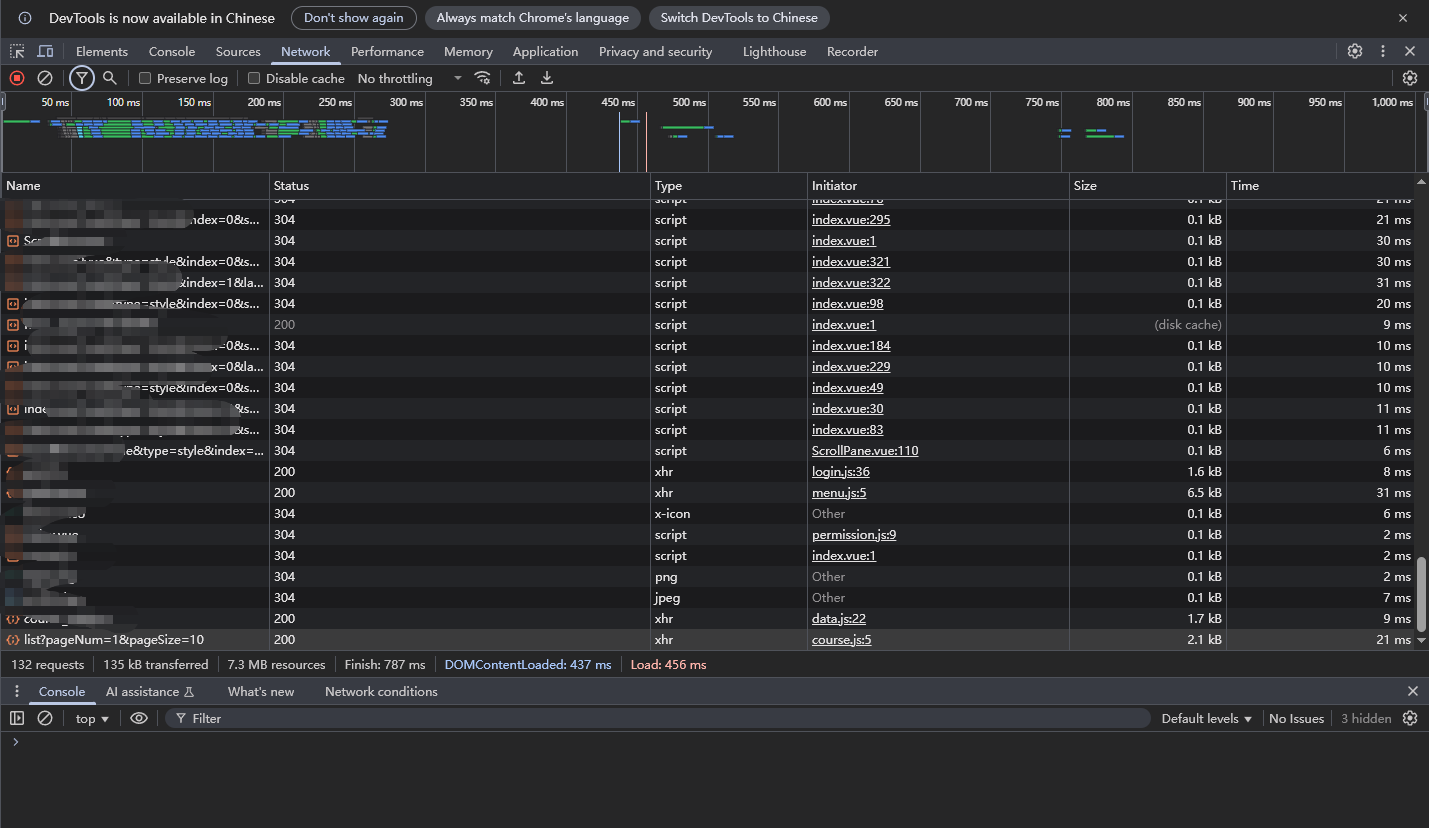The height and width of the screenshot is (828, 1429).
Task: Sort requests by the Time column header
Action: tap(1320, 186)
